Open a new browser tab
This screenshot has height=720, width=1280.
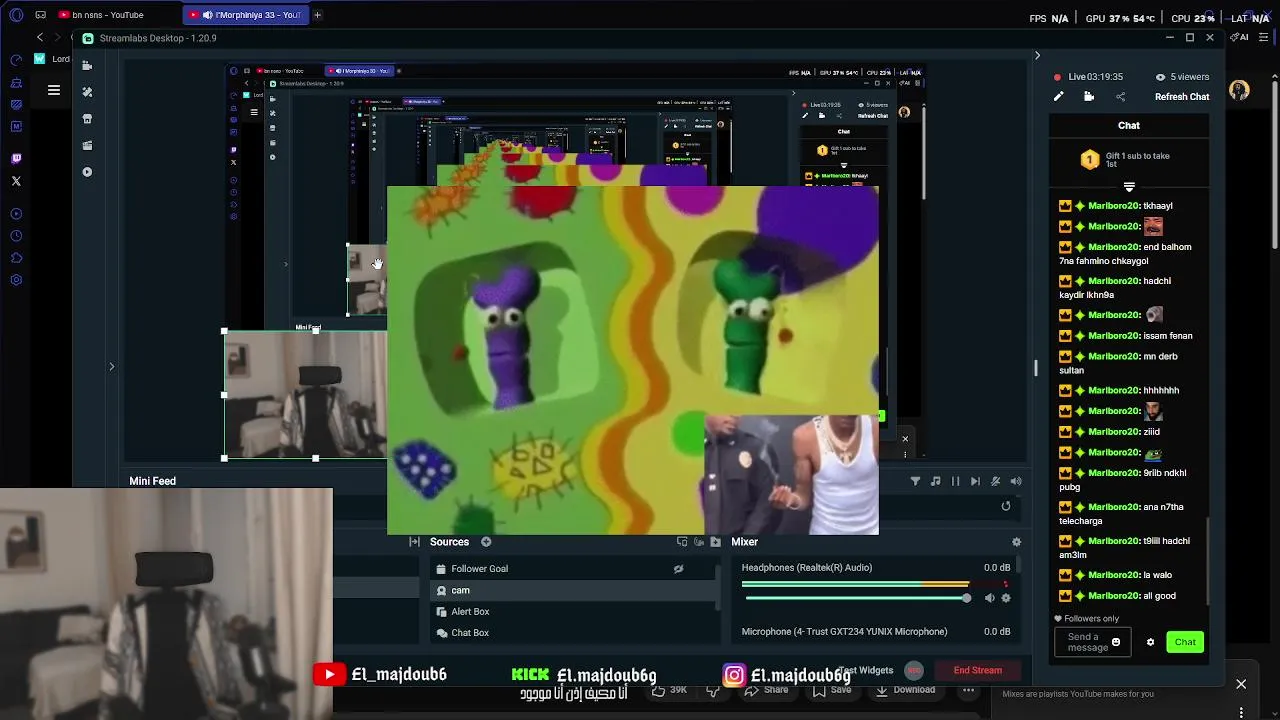[x=317, y=15]
